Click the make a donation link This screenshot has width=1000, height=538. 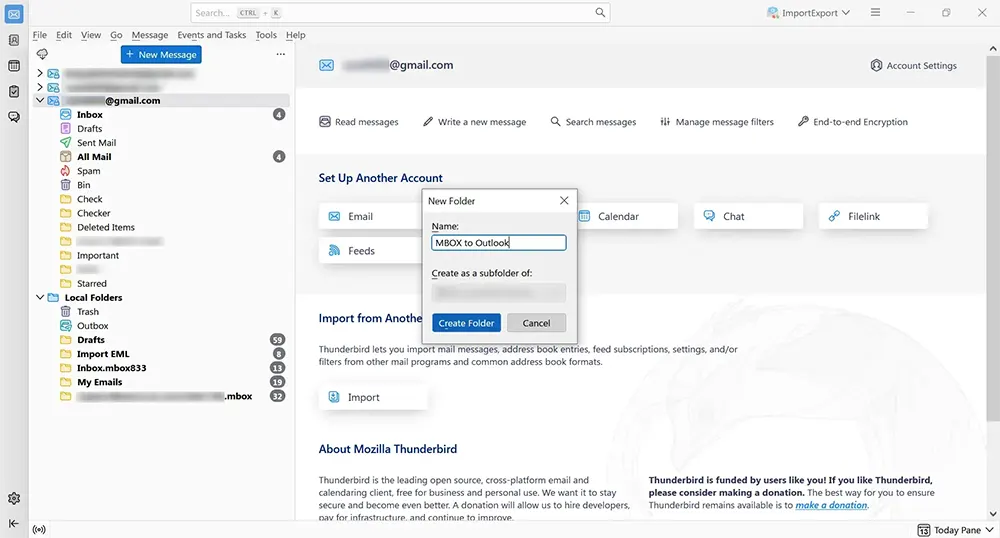coord(831,505)
